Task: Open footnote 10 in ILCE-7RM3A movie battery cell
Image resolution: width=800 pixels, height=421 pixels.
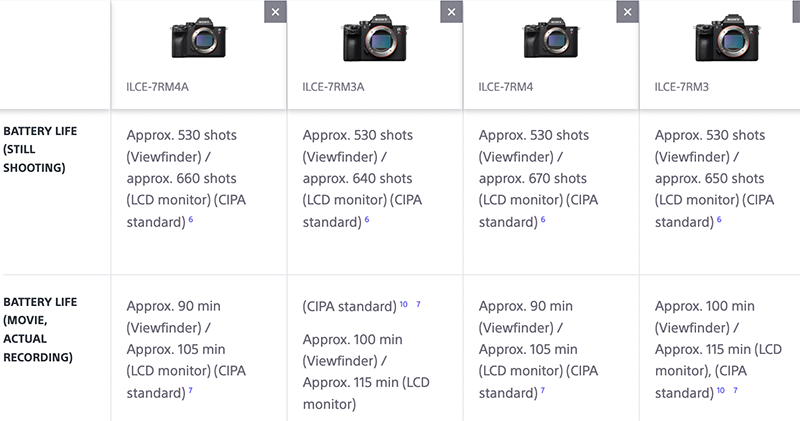Action: click(x=404, y=304)
